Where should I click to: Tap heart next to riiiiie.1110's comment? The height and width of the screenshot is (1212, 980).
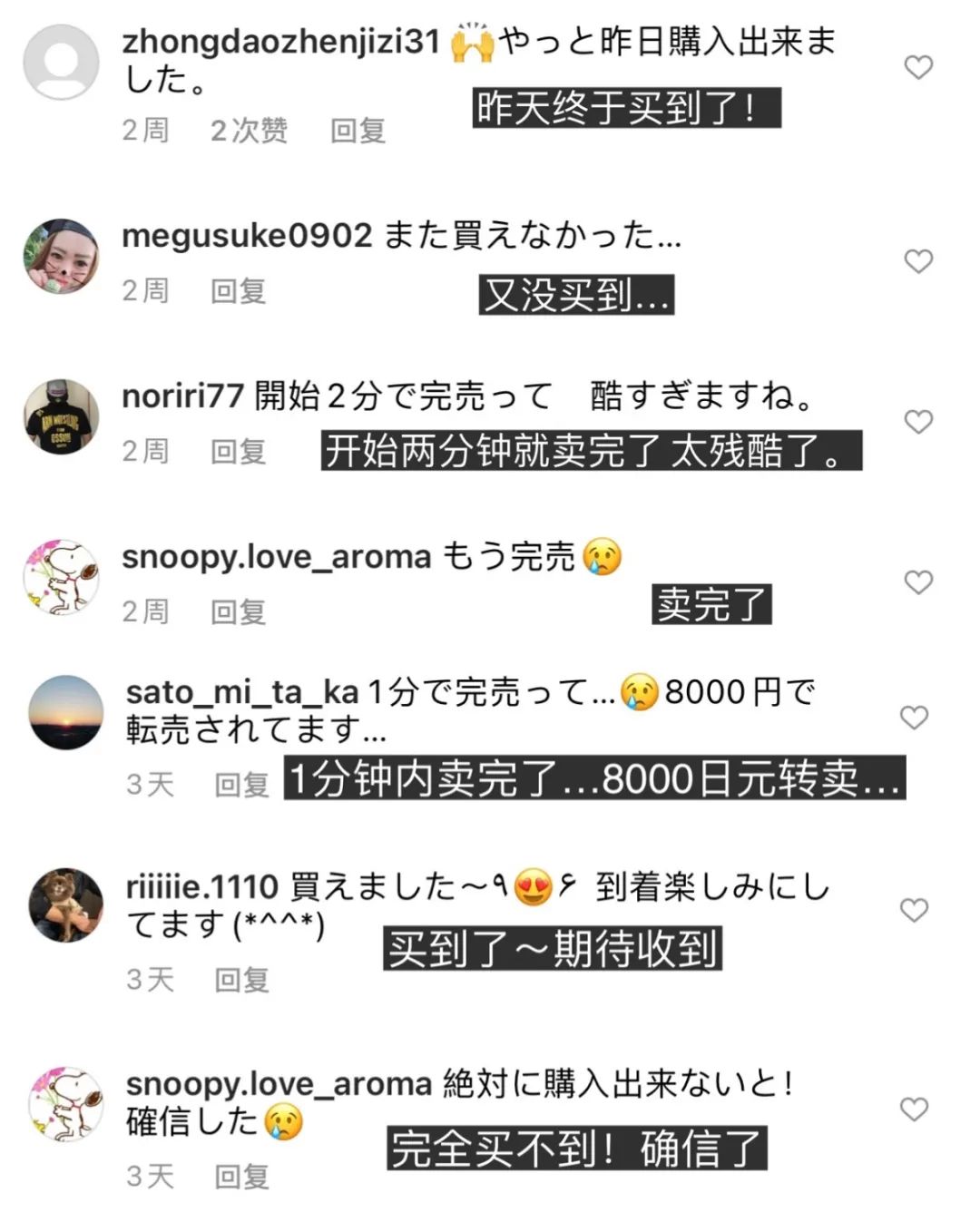[914, 910]
